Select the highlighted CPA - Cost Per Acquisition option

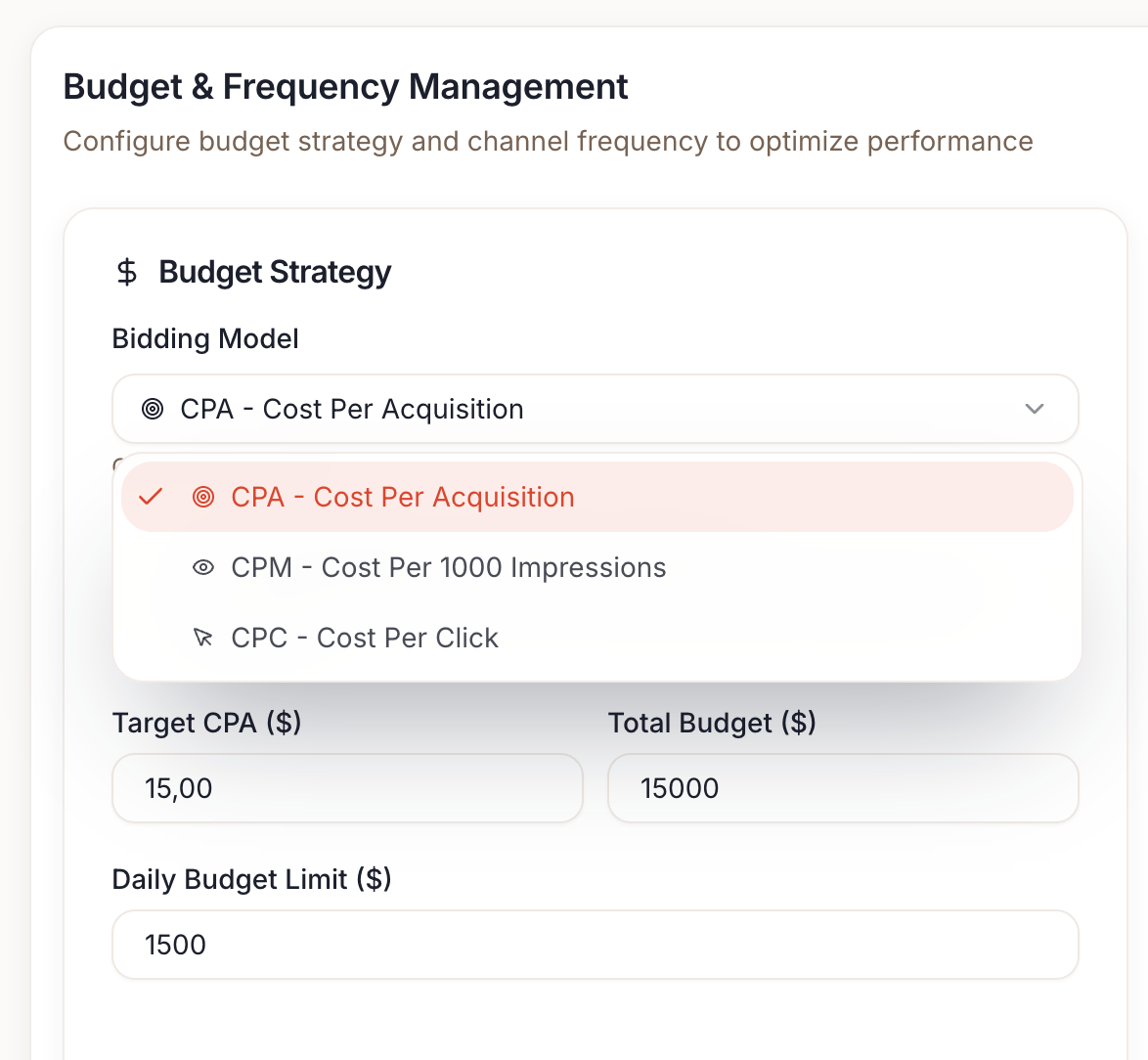[402, 497]
